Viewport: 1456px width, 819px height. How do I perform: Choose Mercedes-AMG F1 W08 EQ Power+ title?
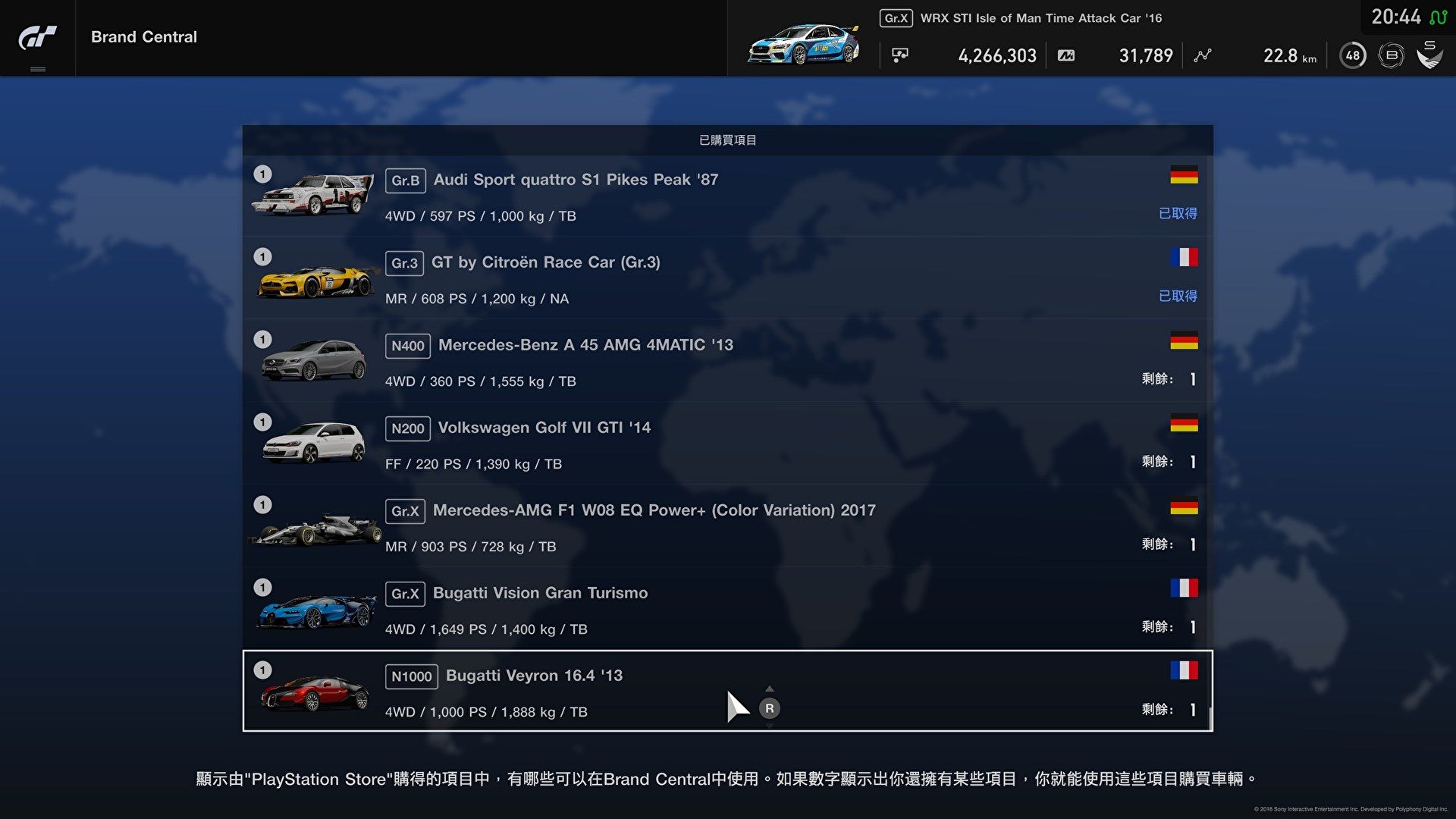[654, 510]
